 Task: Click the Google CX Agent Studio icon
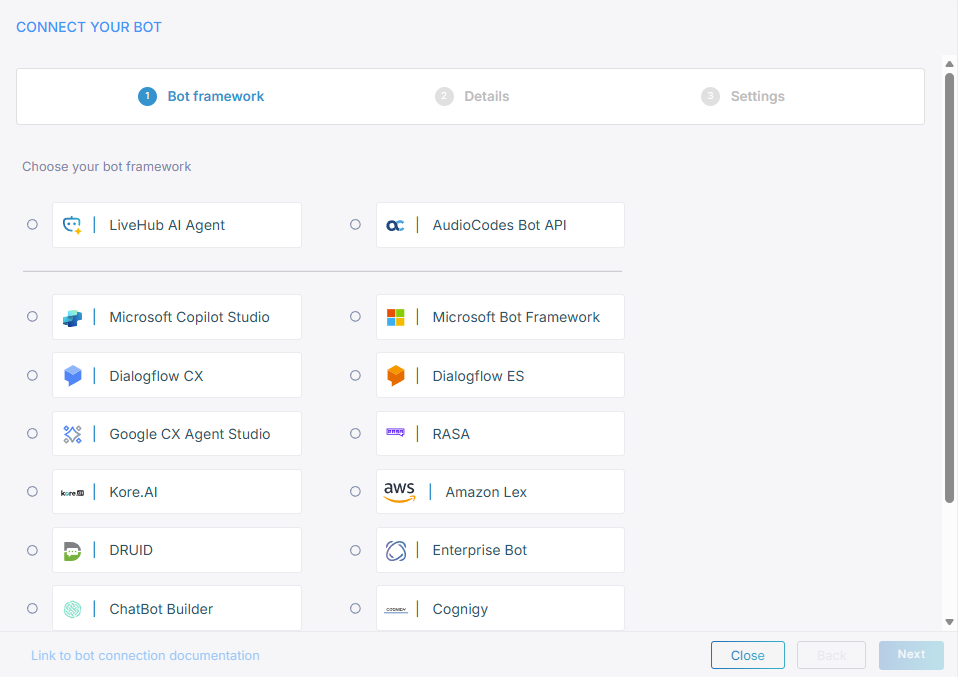coord(72,434)
